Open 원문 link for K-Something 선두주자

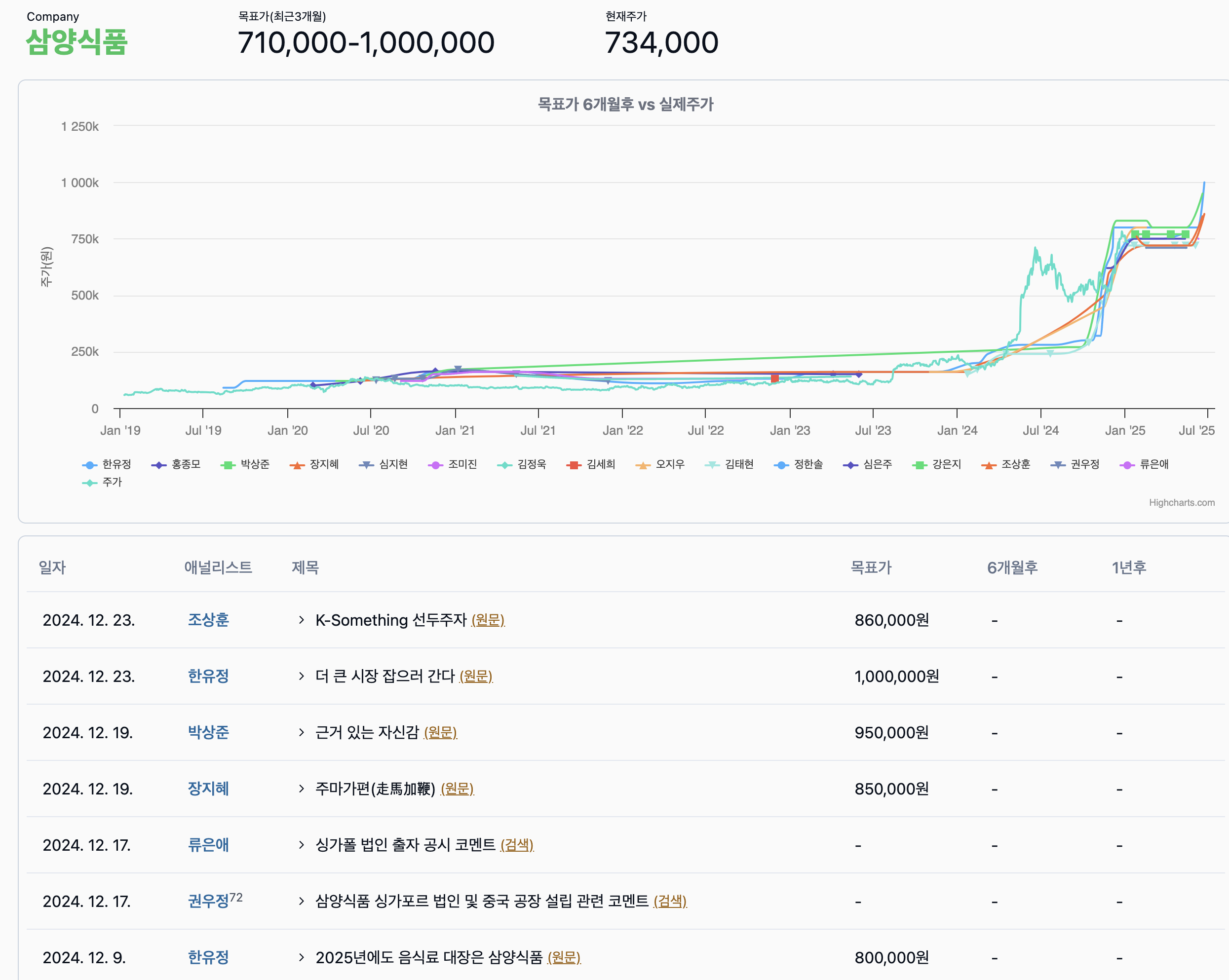(488, 620)
